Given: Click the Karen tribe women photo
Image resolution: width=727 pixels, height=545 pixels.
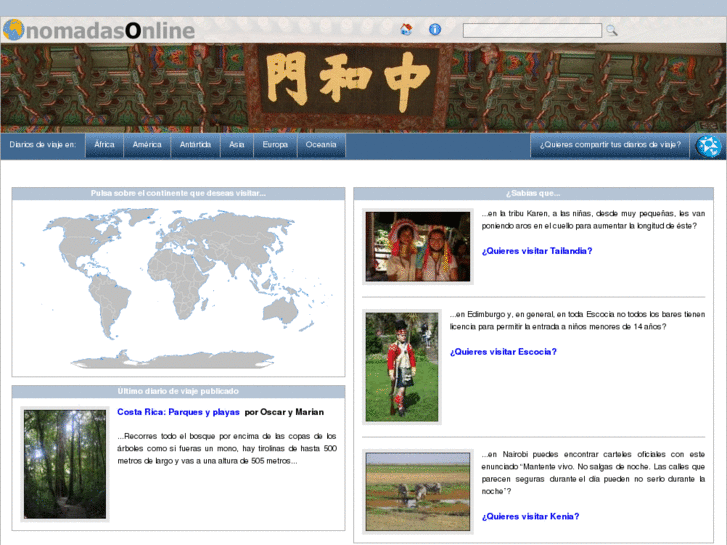Looking at the screenshot, I should [x=418, y=246].
